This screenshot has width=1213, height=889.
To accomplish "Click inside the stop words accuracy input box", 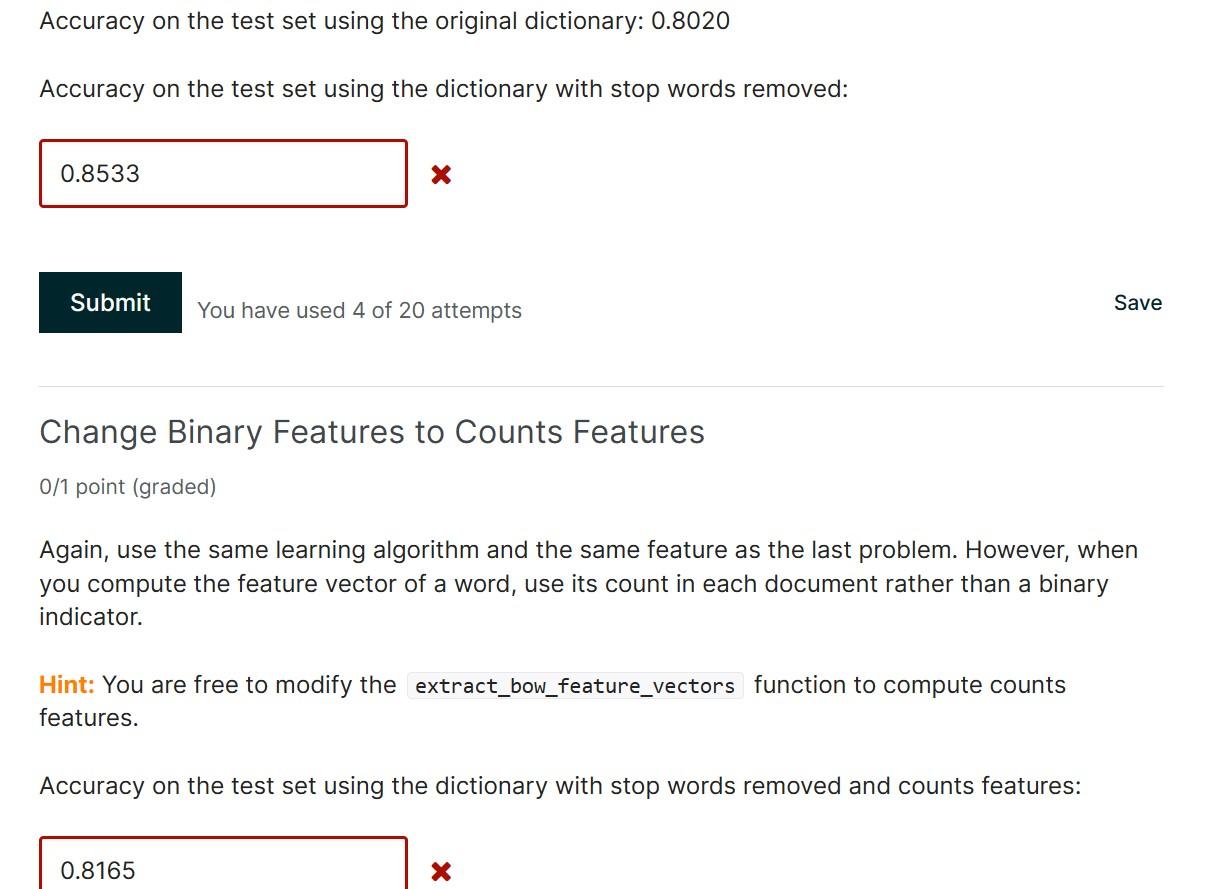I will [222, 173].
